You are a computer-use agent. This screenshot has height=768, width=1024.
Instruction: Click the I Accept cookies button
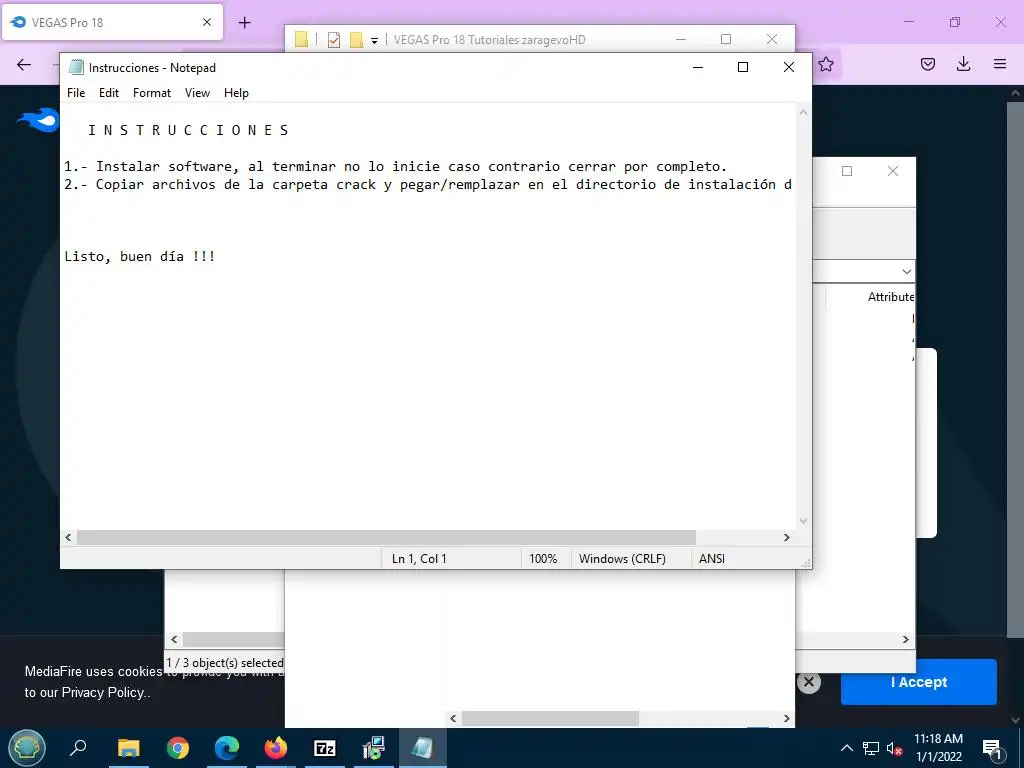coord(918,682)
